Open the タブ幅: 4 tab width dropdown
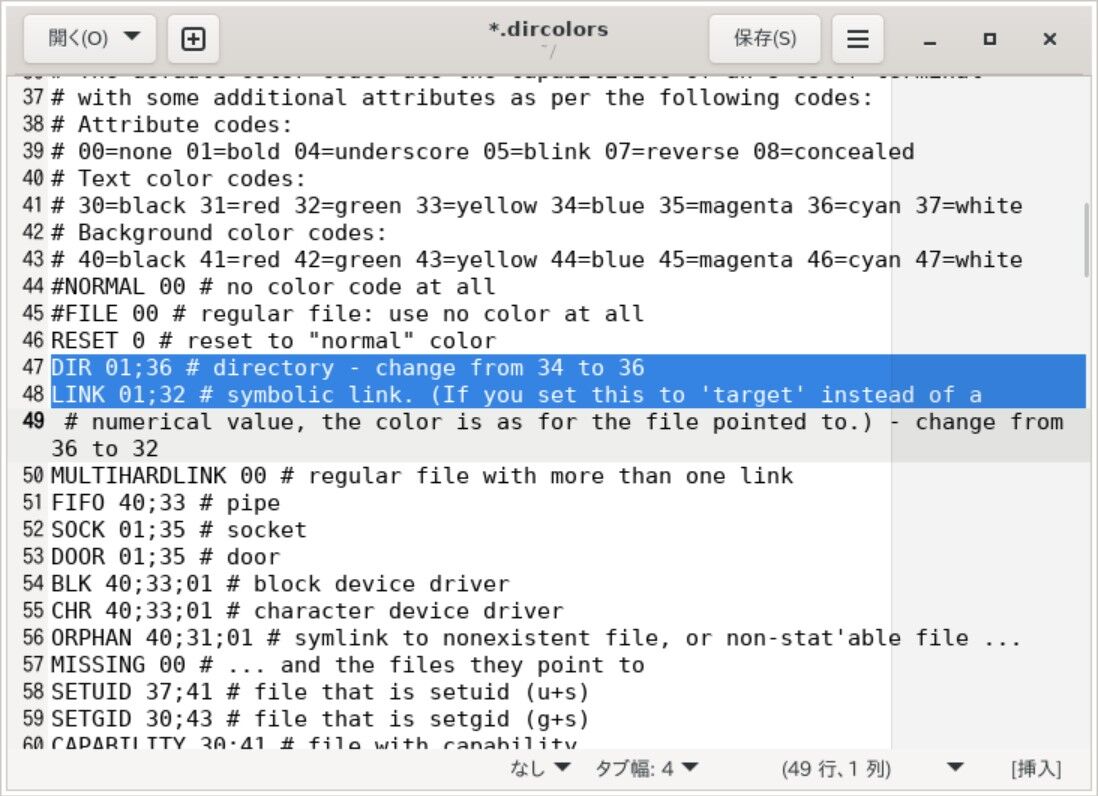 tap(652, 768)
